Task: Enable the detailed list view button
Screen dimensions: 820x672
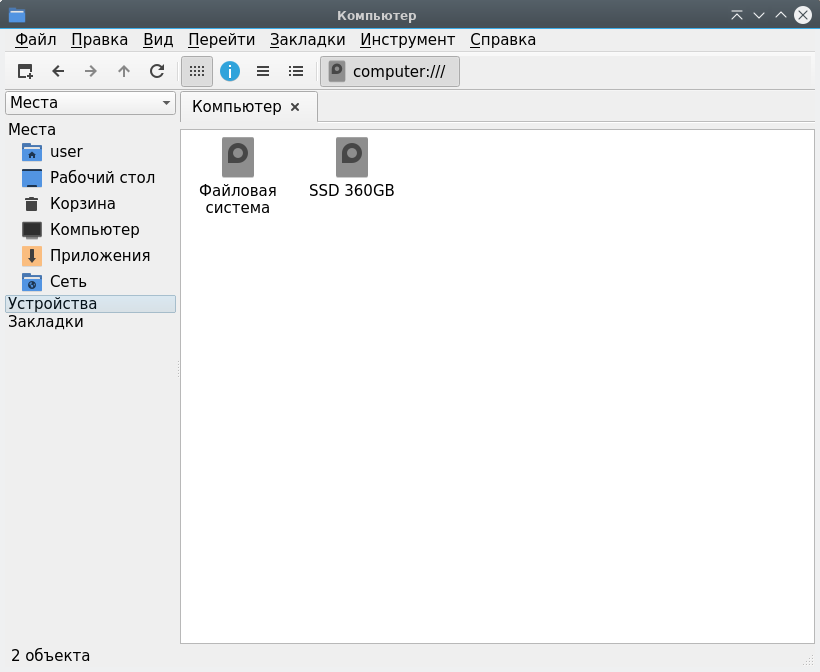Action: [x=296, y=71]
